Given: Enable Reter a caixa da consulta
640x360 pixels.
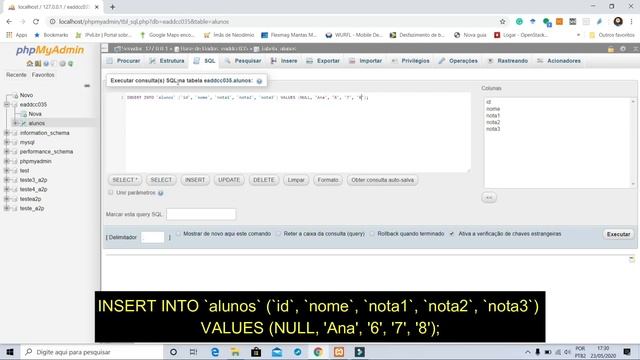Looking at the screenshot, I should 278,234.
